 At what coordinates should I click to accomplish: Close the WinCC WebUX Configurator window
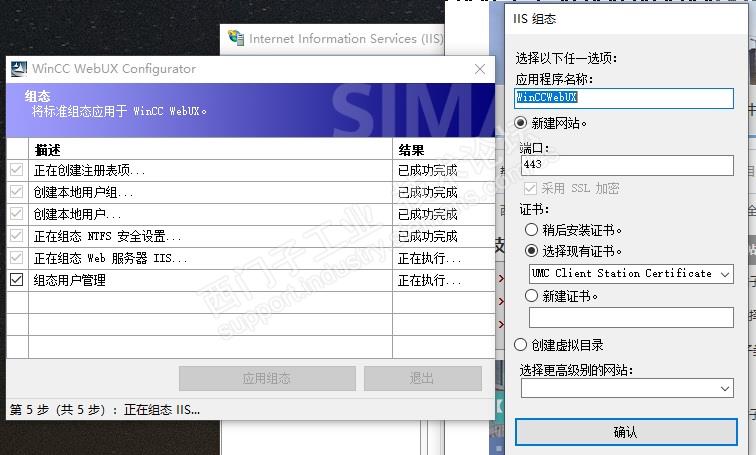pos(480,69)
